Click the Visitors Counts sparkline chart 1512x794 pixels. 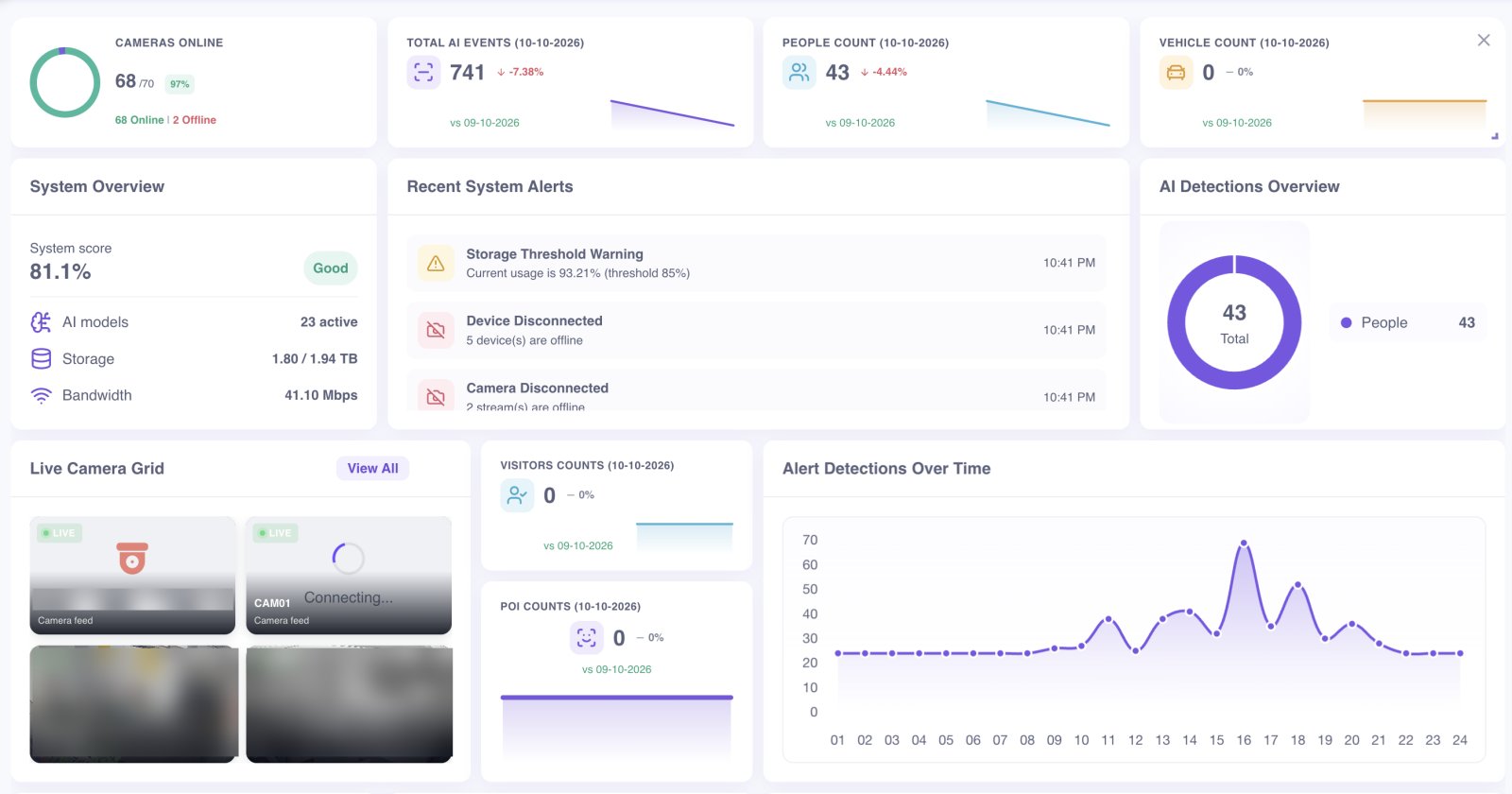pyautogui.click(x=684, y=536)
